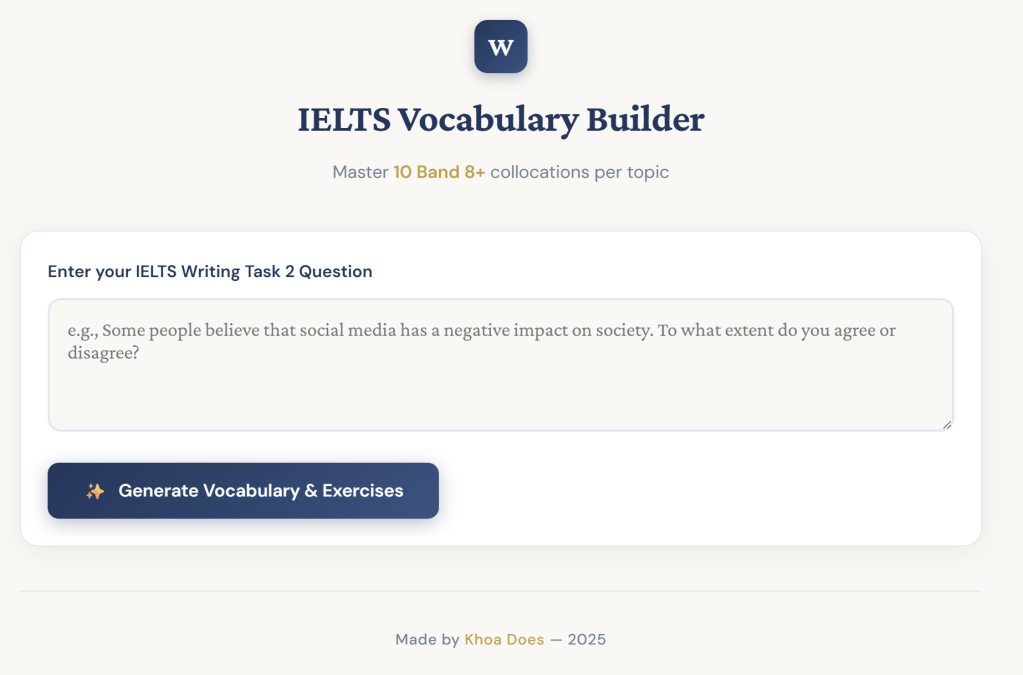
Task: Click the word "Vocabulary" in the main heading
Action: click(x=487, y=120)
